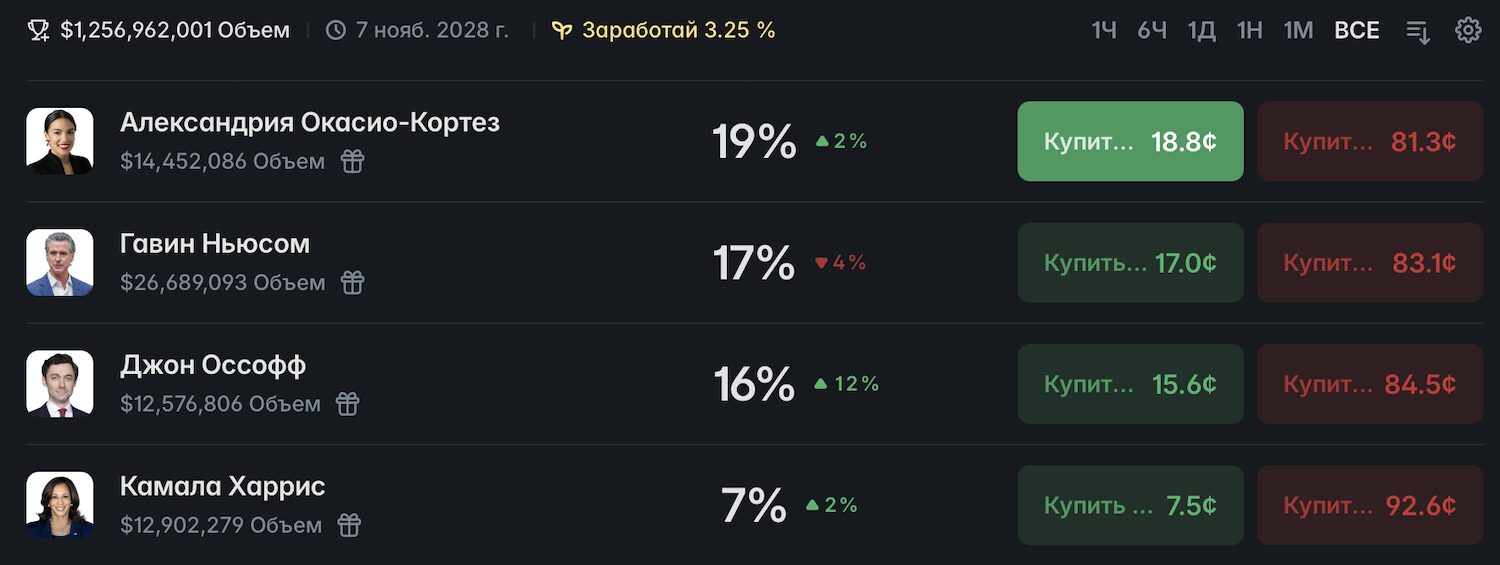Buy No for Гавин Ньюсом at 83.1¢

point(1370,263)
